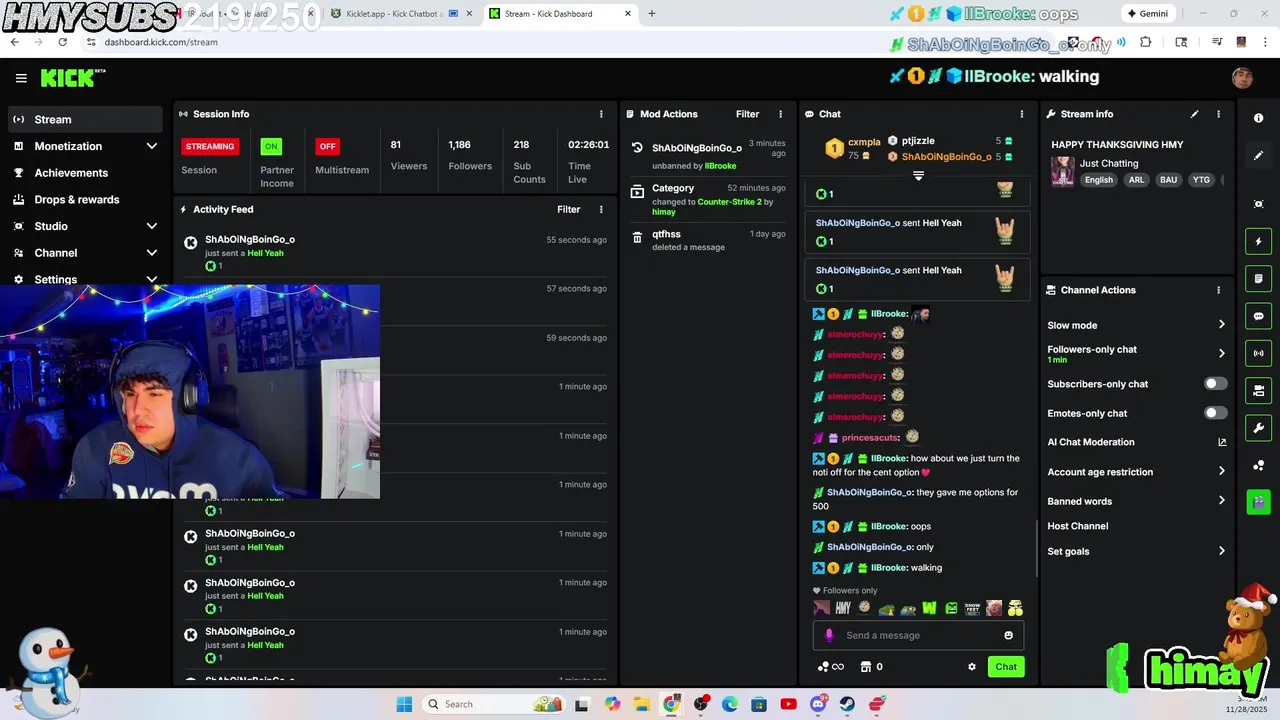Image resolution: width=1280 pixels, height=720 pixels.
Task: Open the Discord app from the taskbar
Action: pos(818,704)
